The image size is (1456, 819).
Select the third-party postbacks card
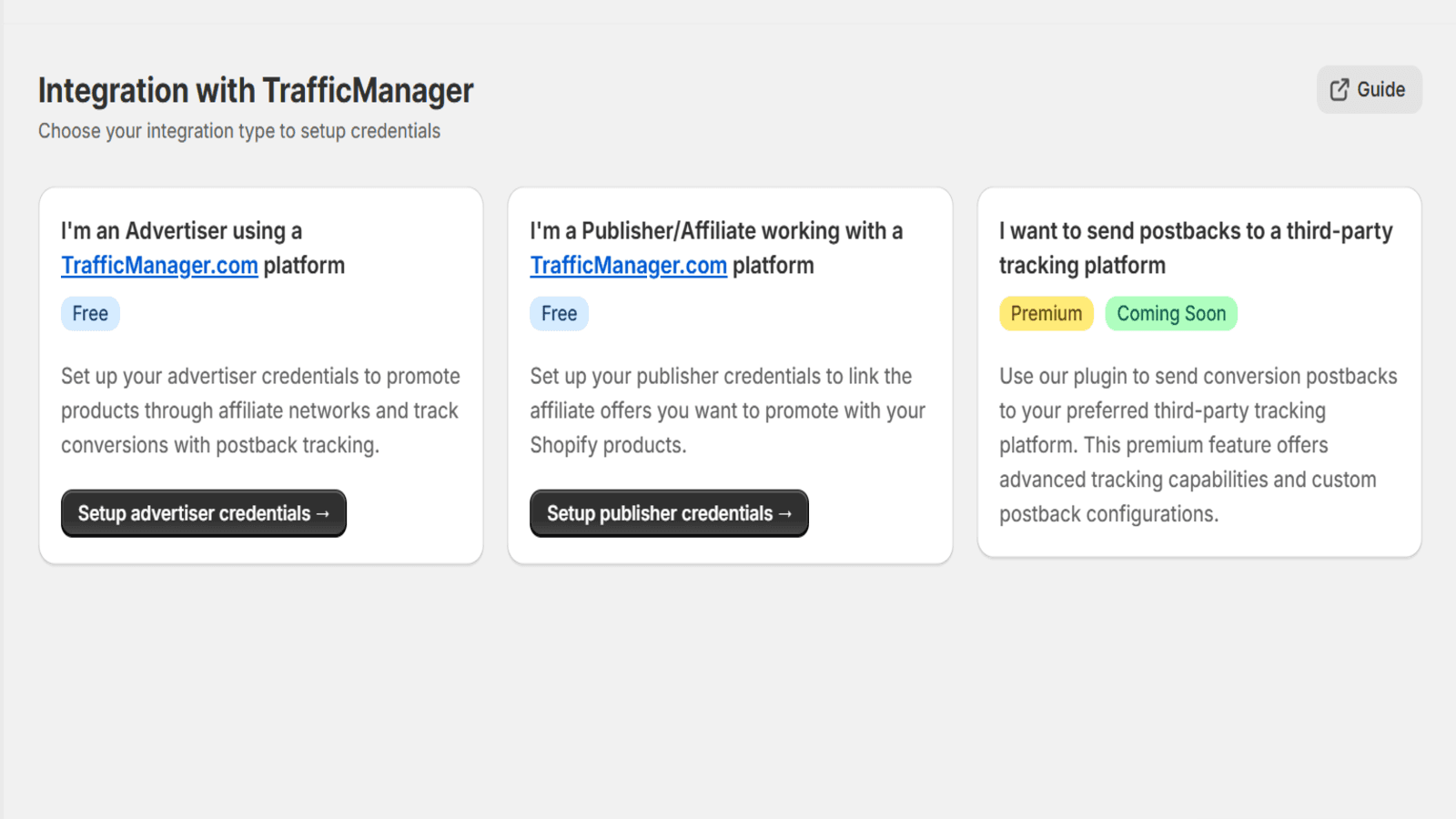(x=1198, y=374)
